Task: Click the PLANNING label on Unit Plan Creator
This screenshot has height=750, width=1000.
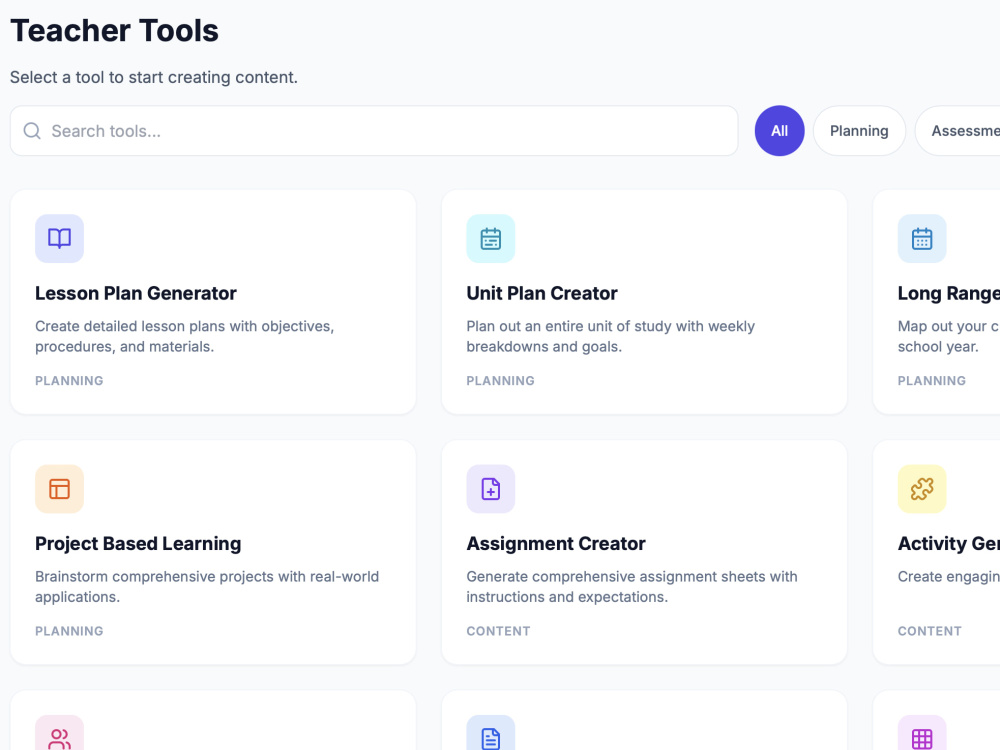Action: pos(500,381)
